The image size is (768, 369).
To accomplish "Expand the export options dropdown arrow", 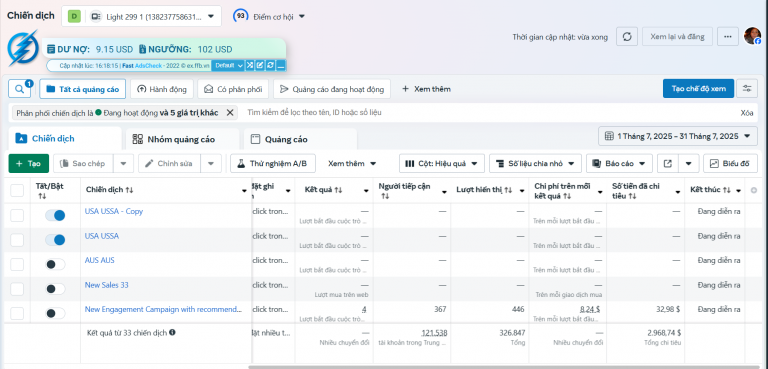I will (x=689, y=164).
